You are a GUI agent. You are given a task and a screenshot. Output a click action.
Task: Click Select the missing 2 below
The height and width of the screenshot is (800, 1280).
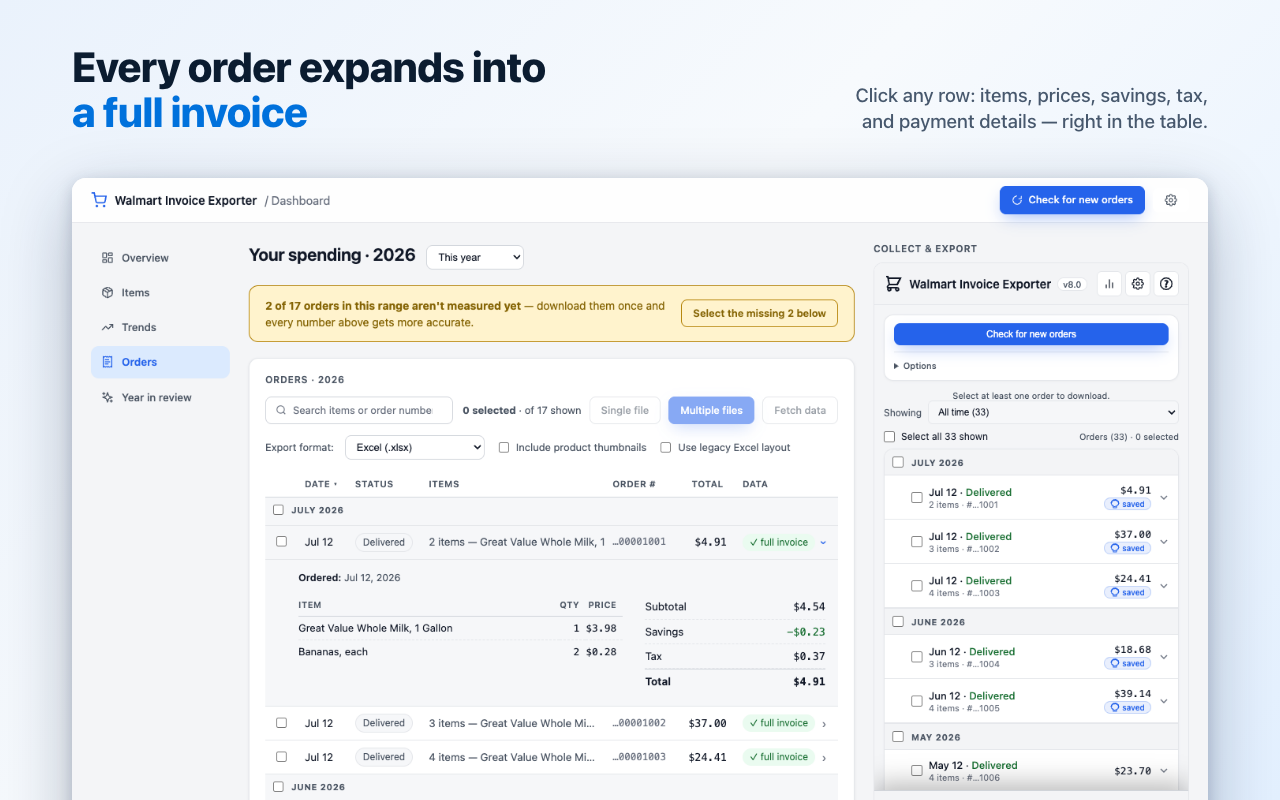point(759,313)
